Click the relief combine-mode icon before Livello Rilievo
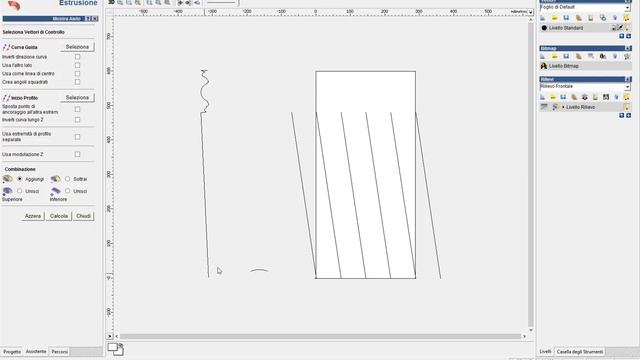Image resolution: width=640 pixels, height=360 pixels. [x=555, y=107]
